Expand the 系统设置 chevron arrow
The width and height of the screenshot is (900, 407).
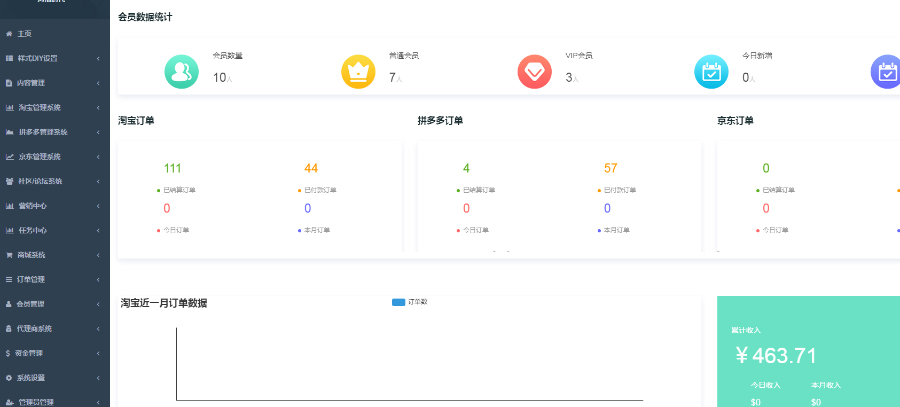[98, 378]
